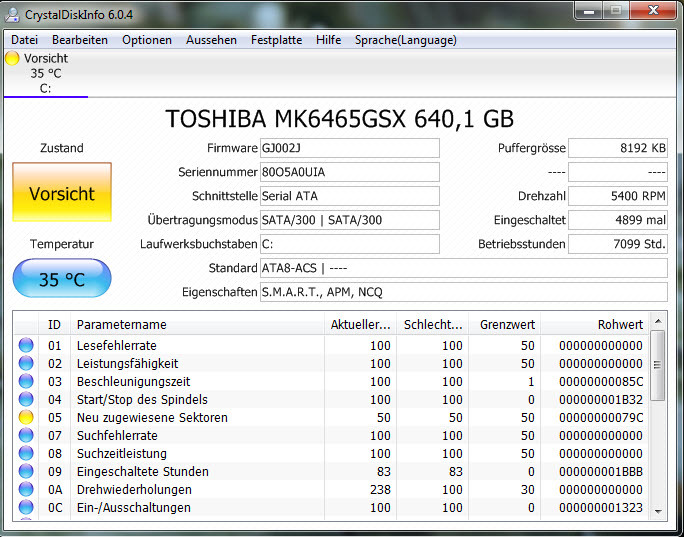Click the Seriennummer field 80O5A0UIA
684x537 pixels.
(350, 172)
